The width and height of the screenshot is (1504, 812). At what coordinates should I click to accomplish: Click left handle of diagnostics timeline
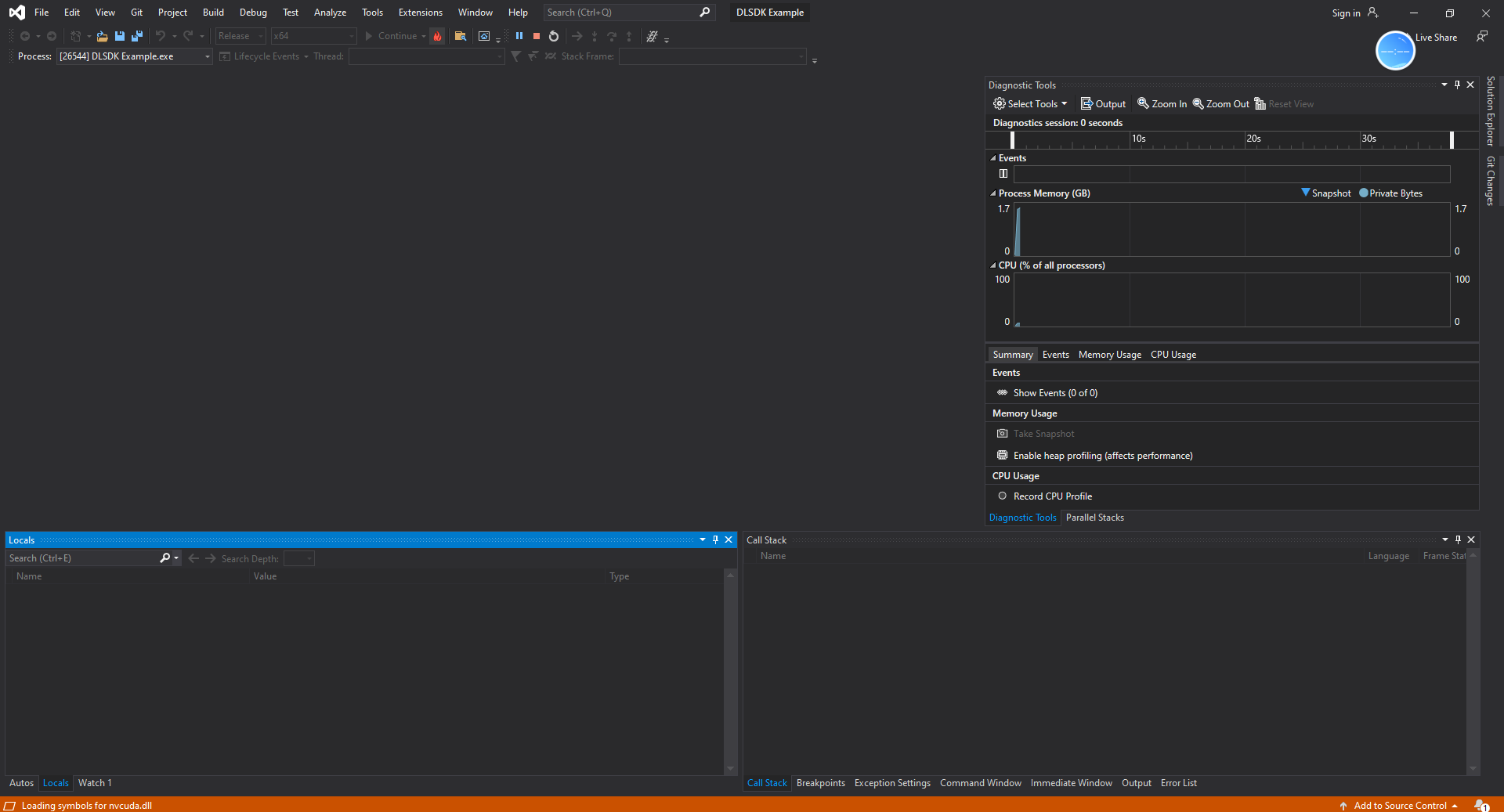(1012, 139)
